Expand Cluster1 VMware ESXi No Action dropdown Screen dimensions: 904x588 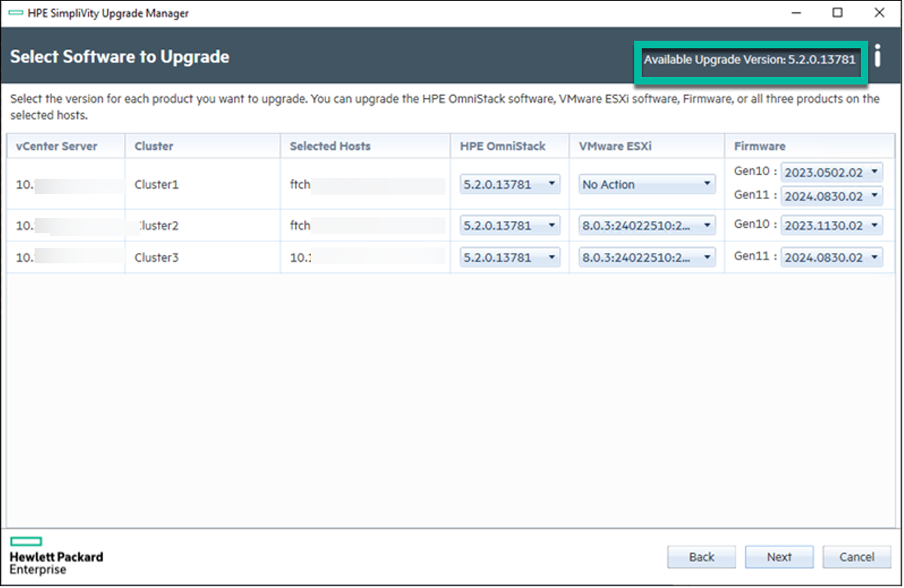pos(647,184)
